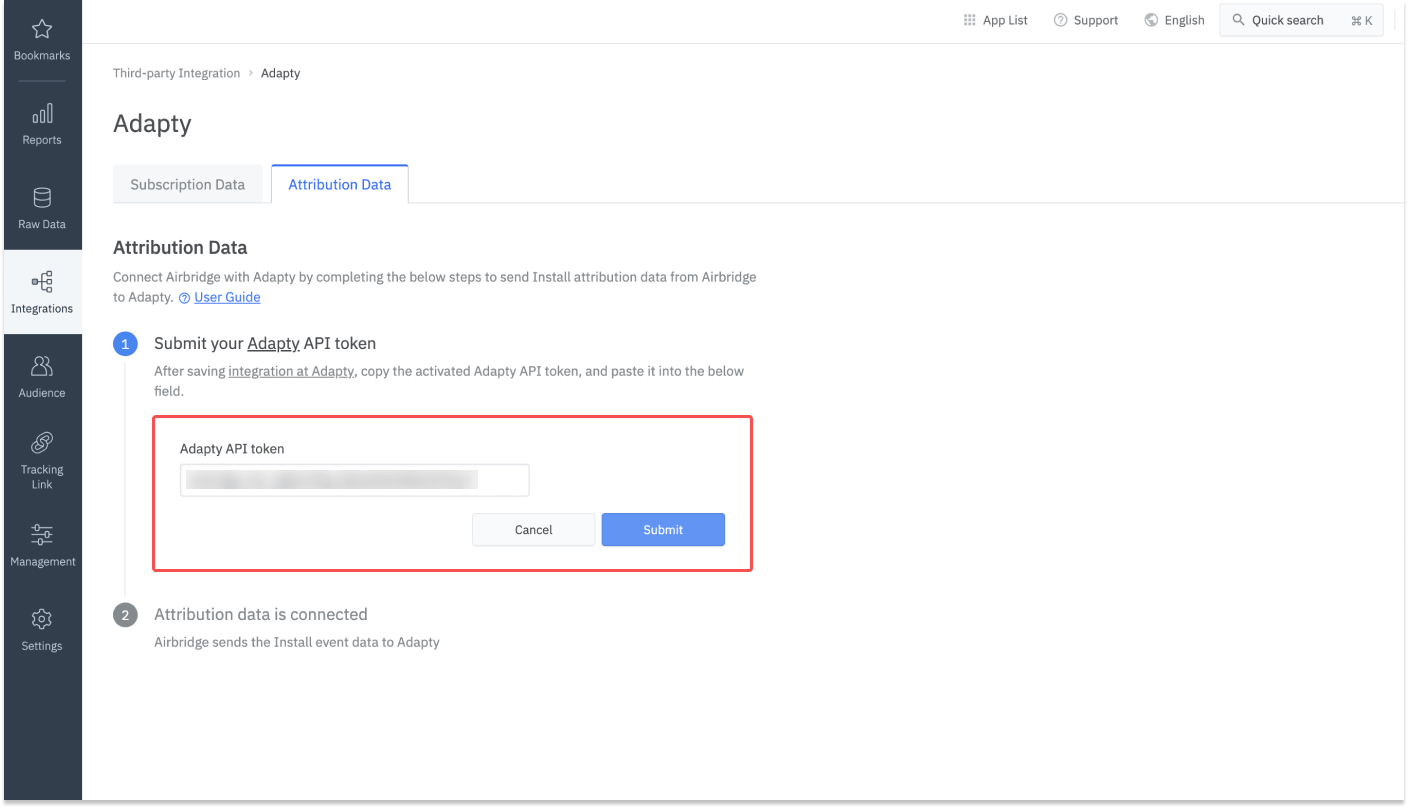This screenshot has height=808, width=1408.
Task: Click the globe language icon
Action: pyautogui.click(x=1151, y=20)
